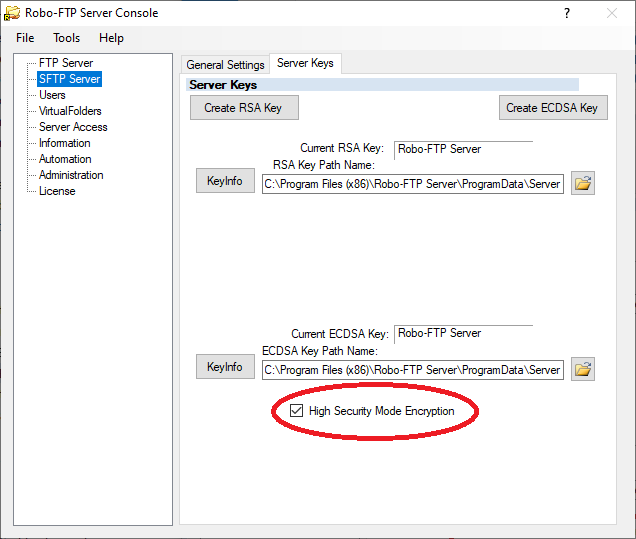Select License tree item
Image resolution: width=636 pixels, height=539 pixels.
57,191
